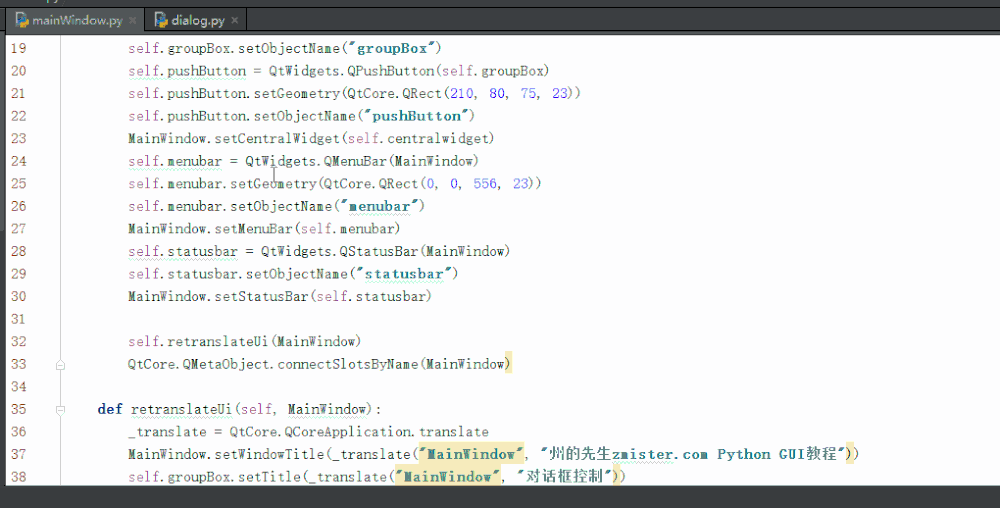Click the "statusbar" string on line 29

tap(404, 273)
